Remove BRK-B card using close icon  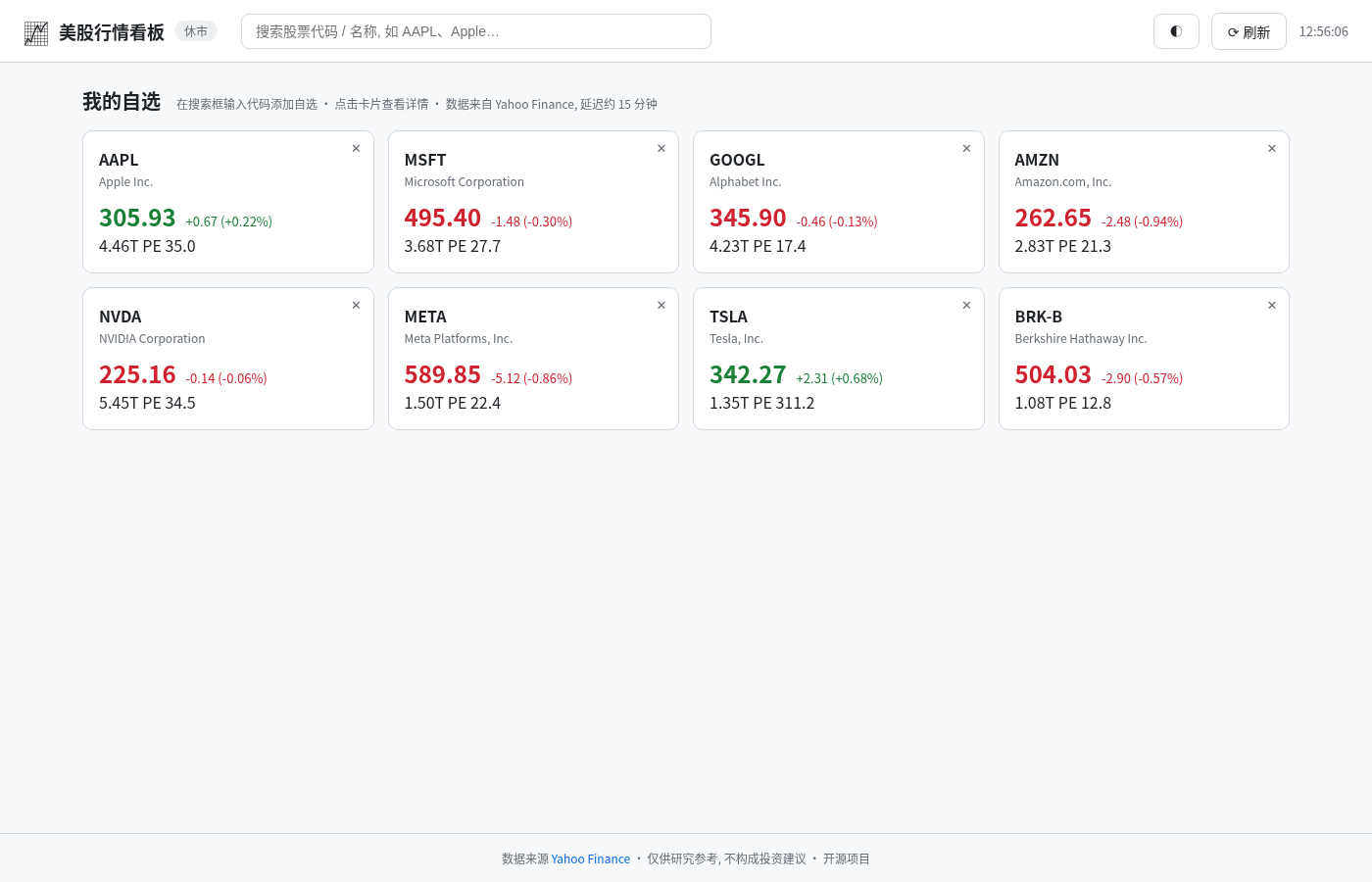pyautogui.click(x=1272, y=306)
